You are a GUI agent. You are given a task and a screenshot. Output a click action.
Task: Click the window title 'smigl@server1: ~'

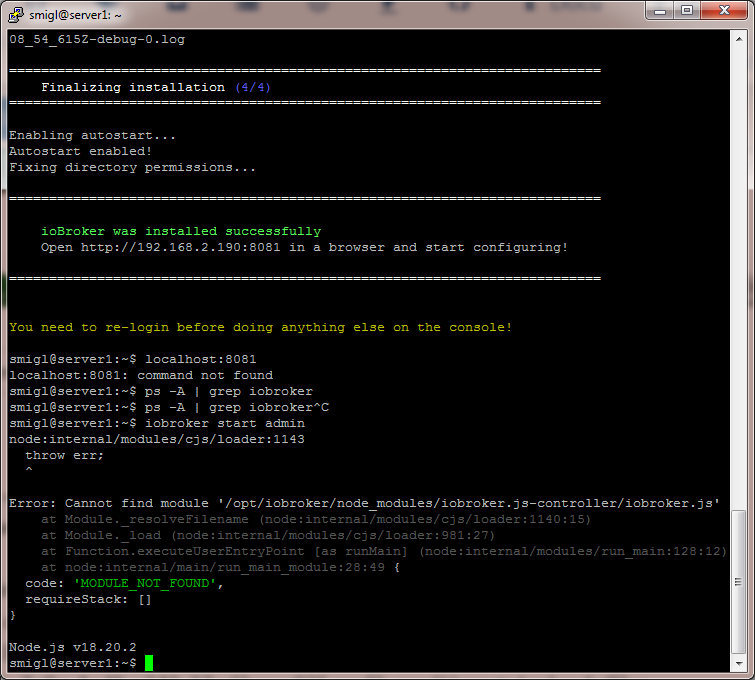point(75,15)
